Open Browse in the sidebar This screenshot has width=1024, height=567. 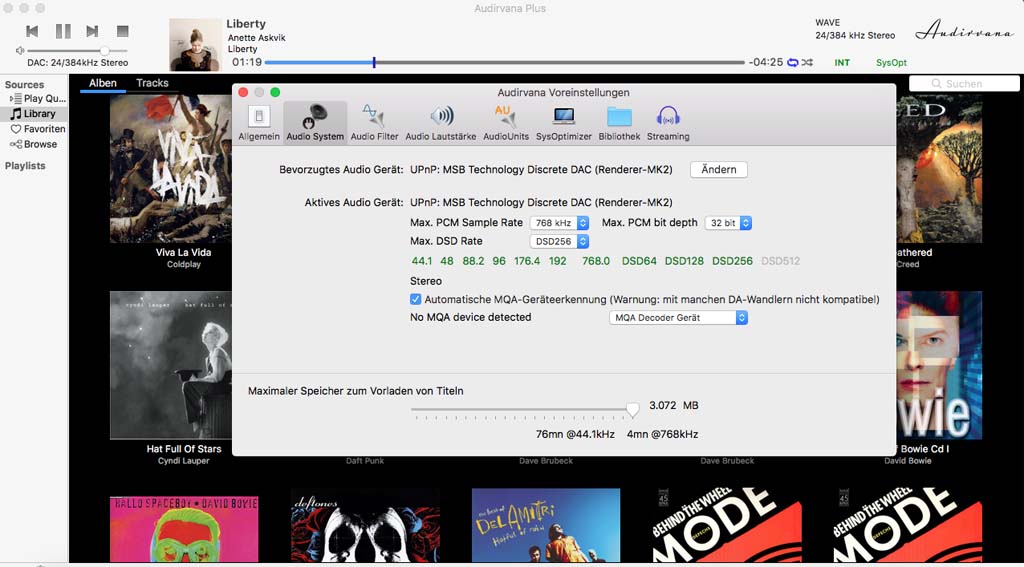coord(34,144)
